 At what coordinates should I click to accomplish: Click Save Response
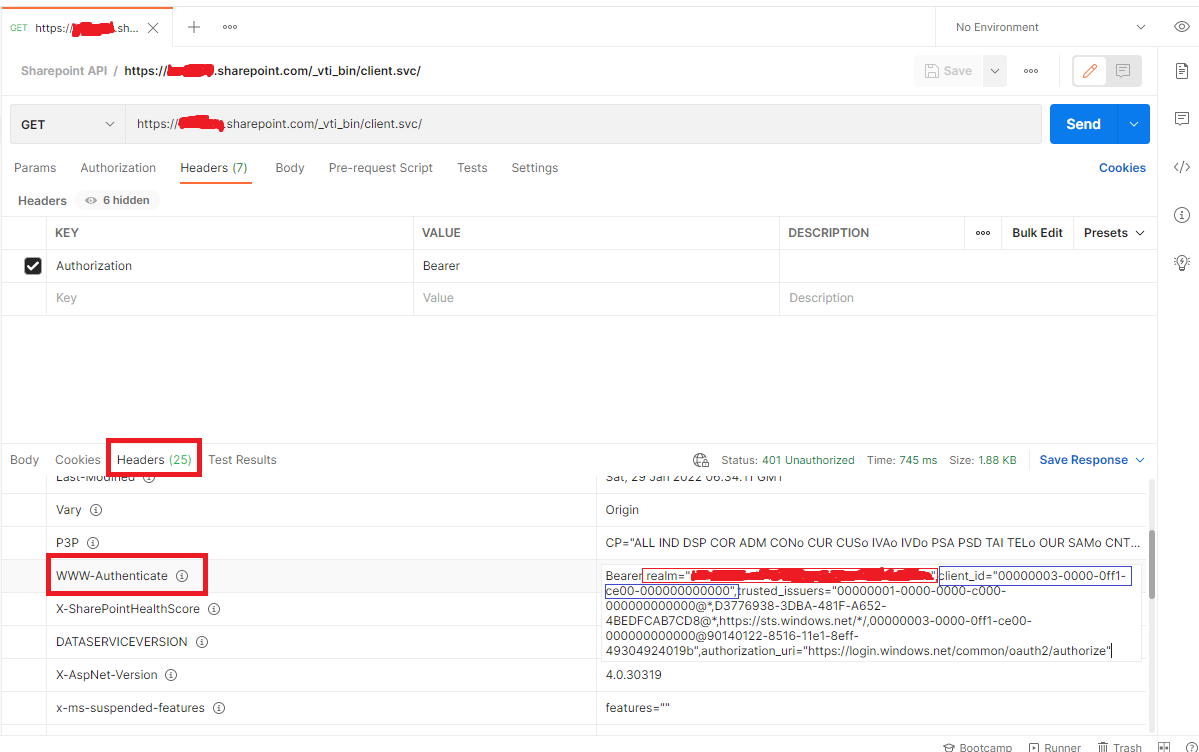pyautogui.click(x=1083, y=460)
